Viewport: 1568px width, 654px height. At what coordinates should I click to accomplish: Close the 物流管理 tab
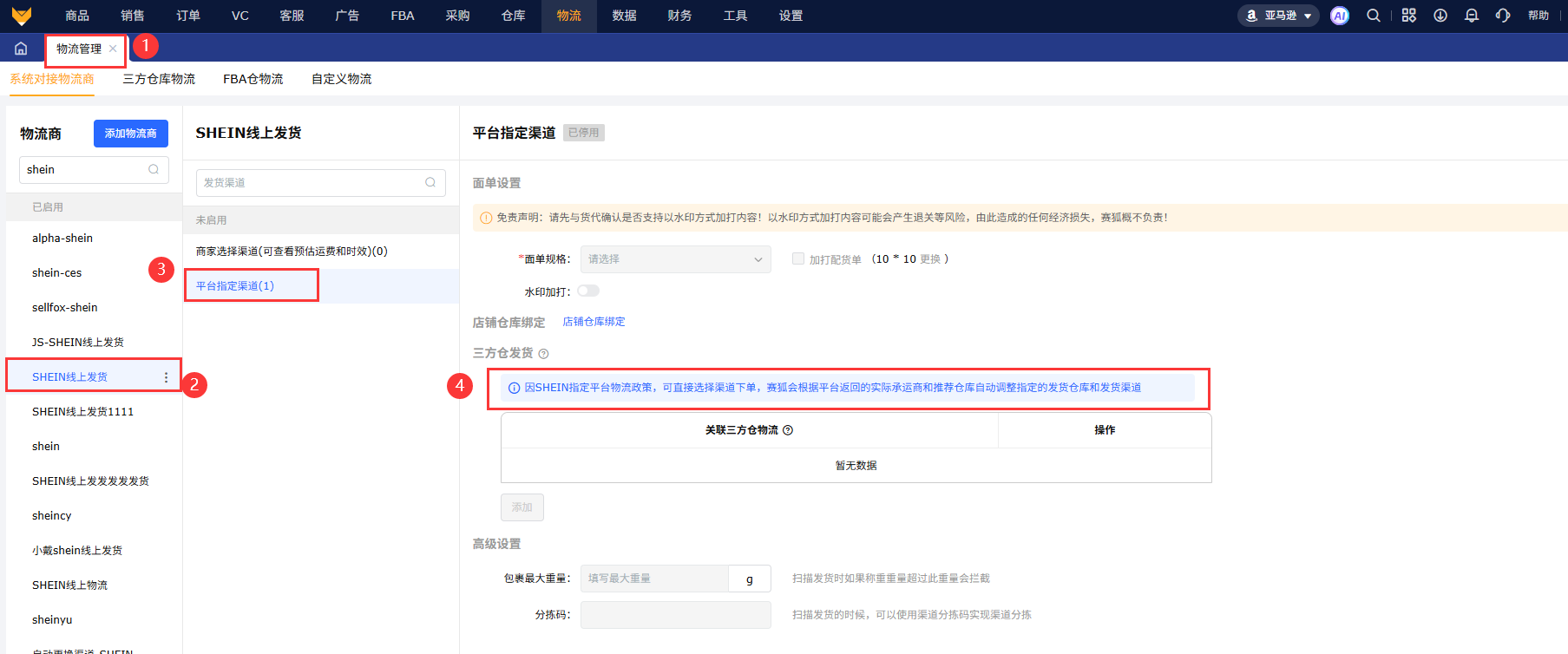(113, 49)
